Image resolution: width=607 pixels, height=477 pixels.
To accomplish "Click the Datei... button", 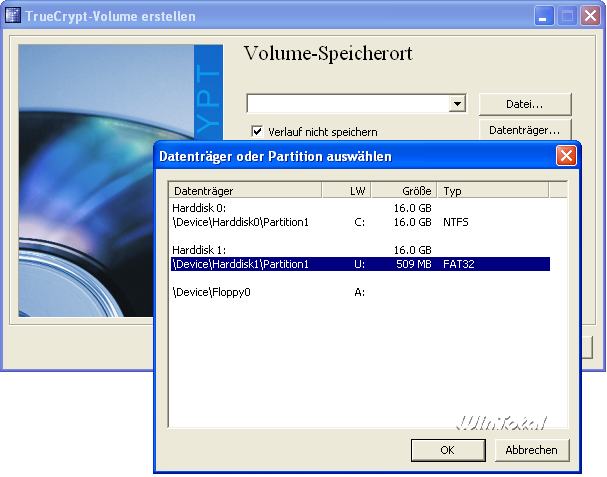I will tap(525, 104).
